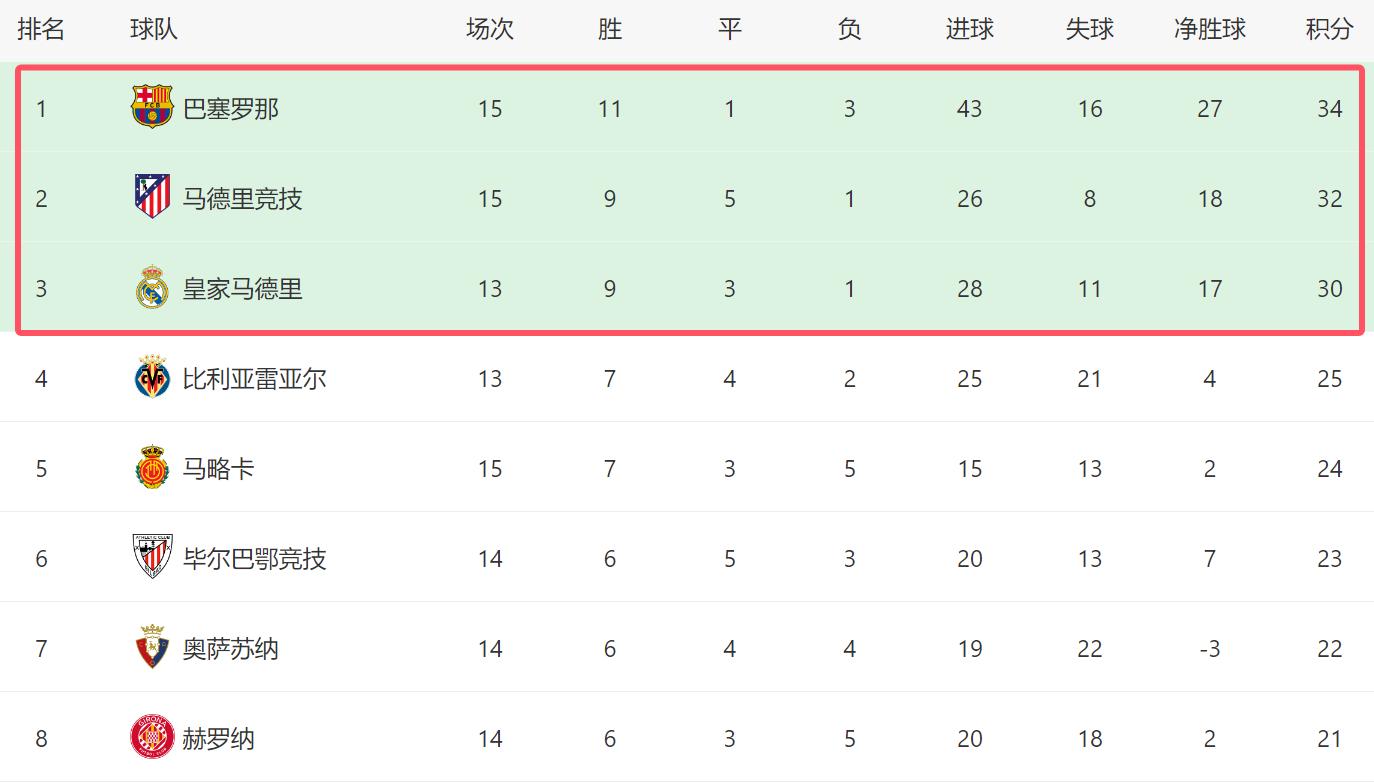Click the Athletic Bilbao crest icon
The image size is (1374, 783).
(152, 557)
